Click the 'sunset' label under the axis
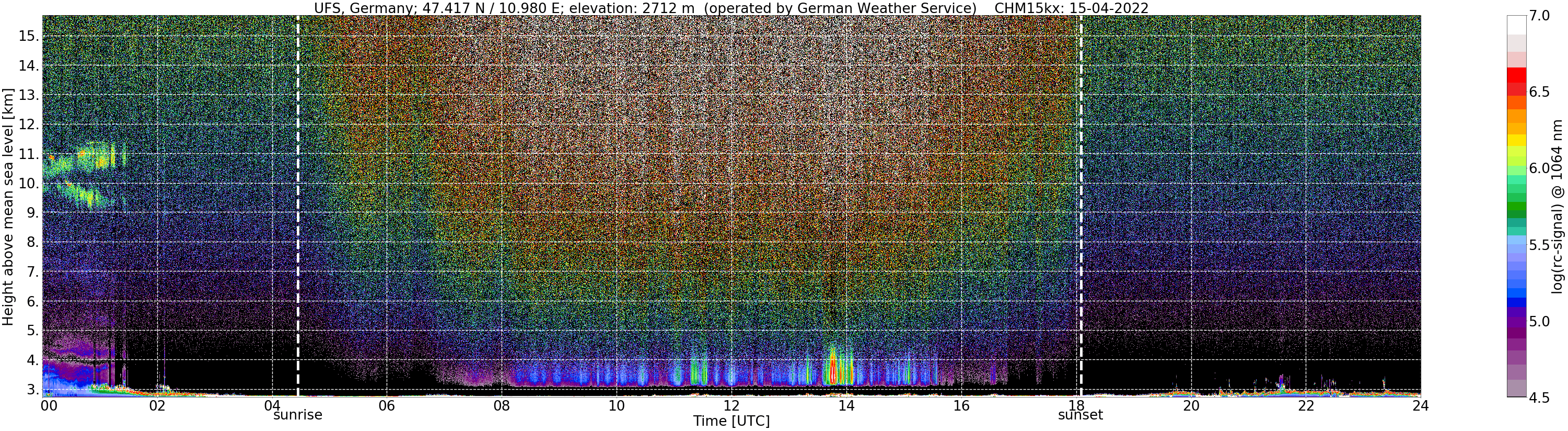This screenshot has height=431, width=1568. [x=1081, y=415]
